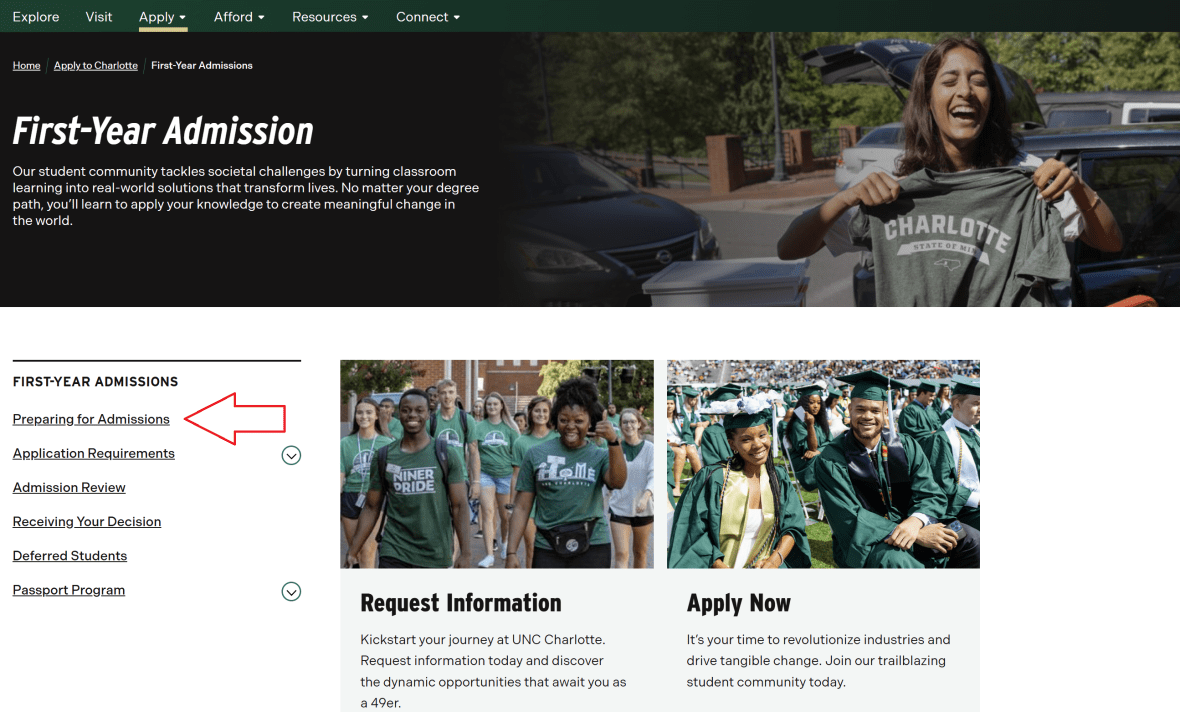Select the Deferred Students link
The height and width of the screenshot is (712, 1180).
70,555
